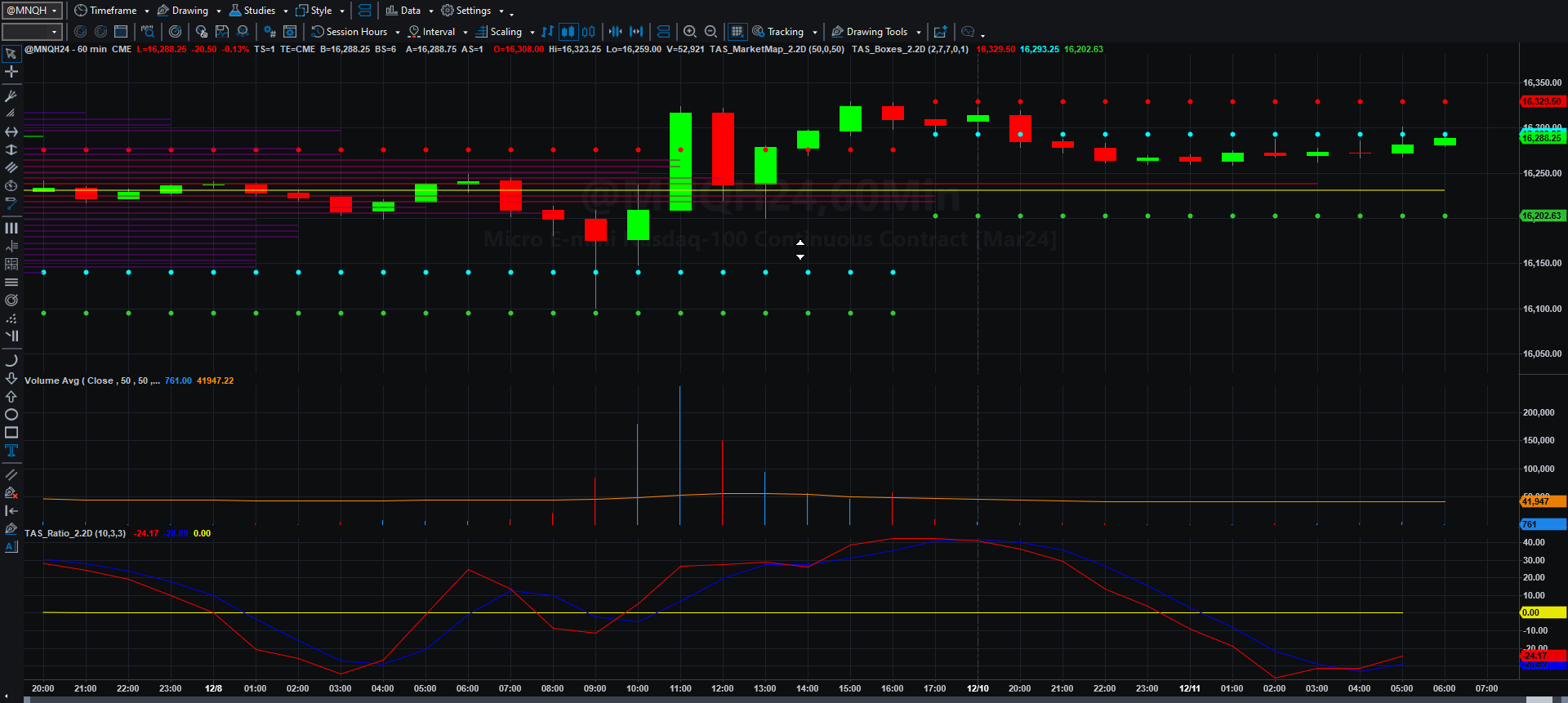Screen dimensions: 1568x703
Task: Click the red 16,329.50 price marker
Action: coord(1543,101)
